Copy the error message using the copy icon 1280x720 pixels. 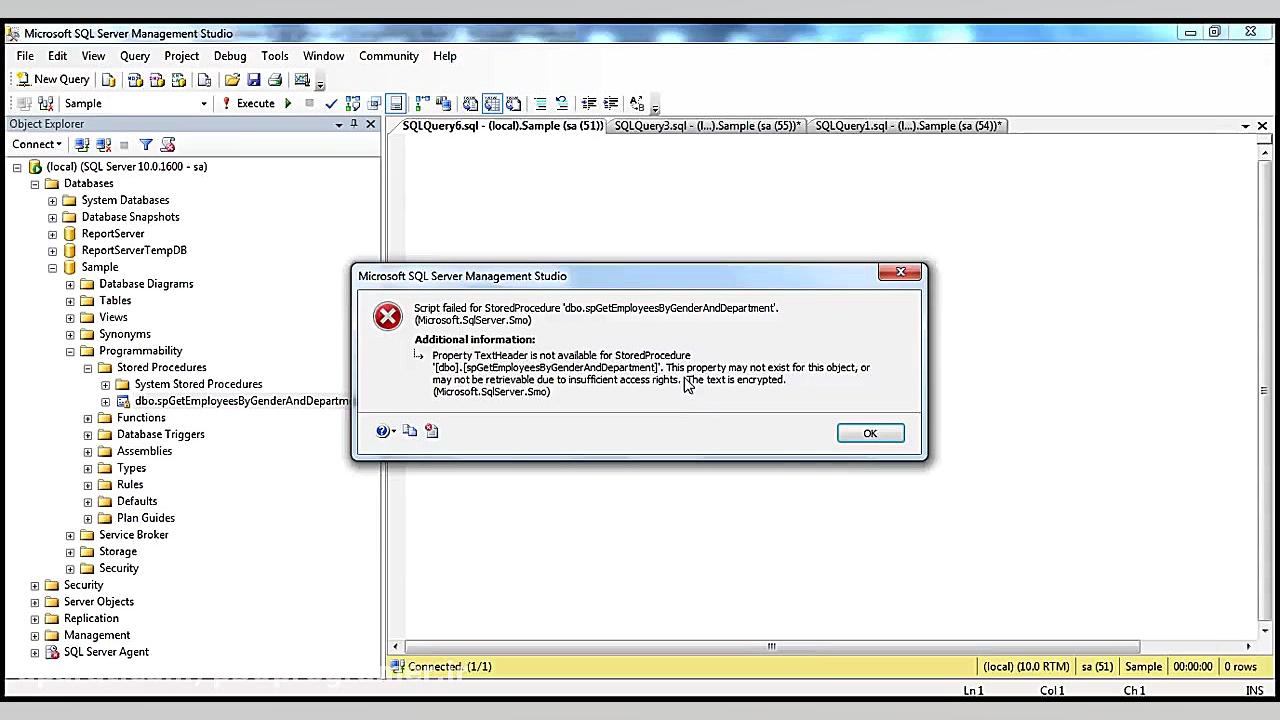click(410, 431)
